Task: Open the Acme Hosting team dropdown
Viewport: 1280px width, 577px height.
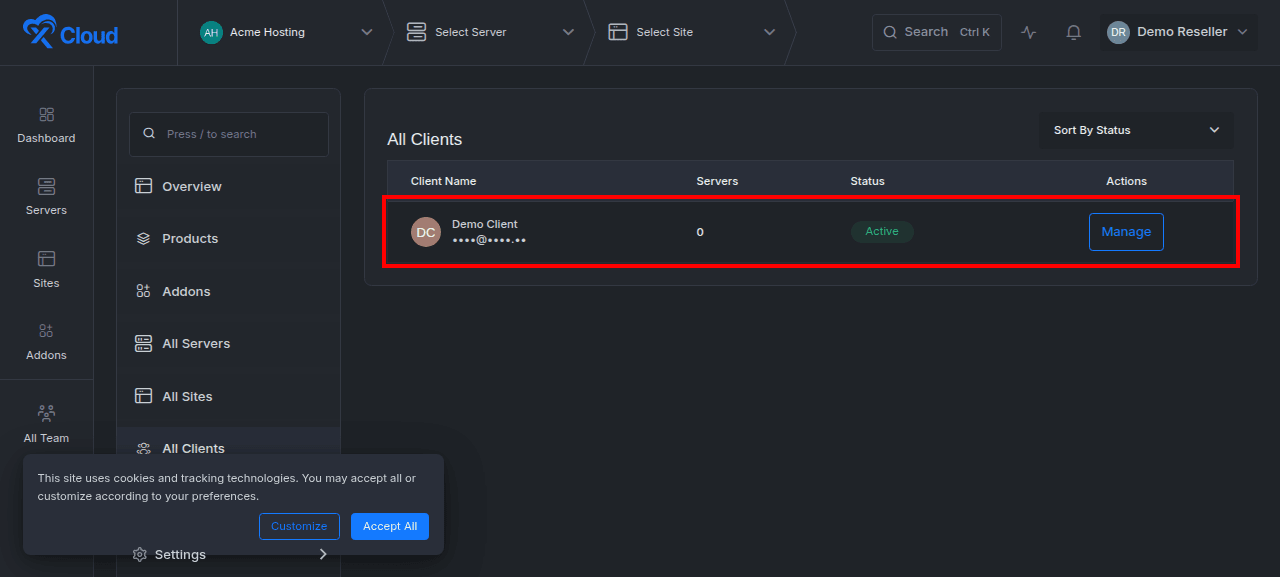Action: (285, 32)
